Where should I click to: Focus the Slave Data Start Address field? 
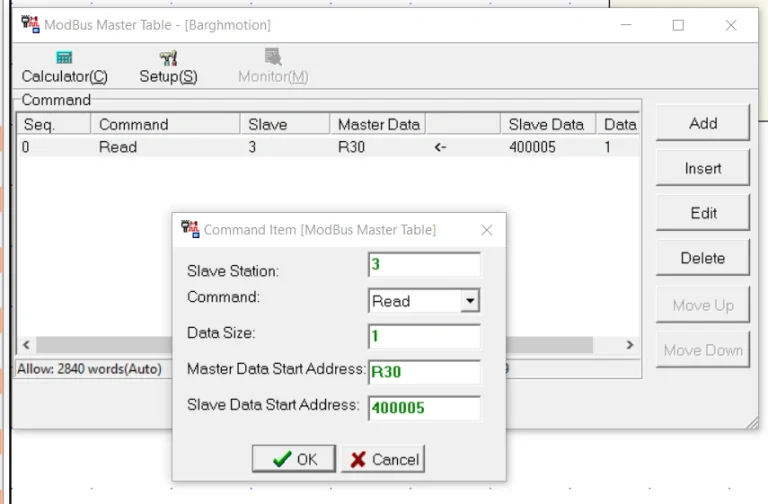424,408
